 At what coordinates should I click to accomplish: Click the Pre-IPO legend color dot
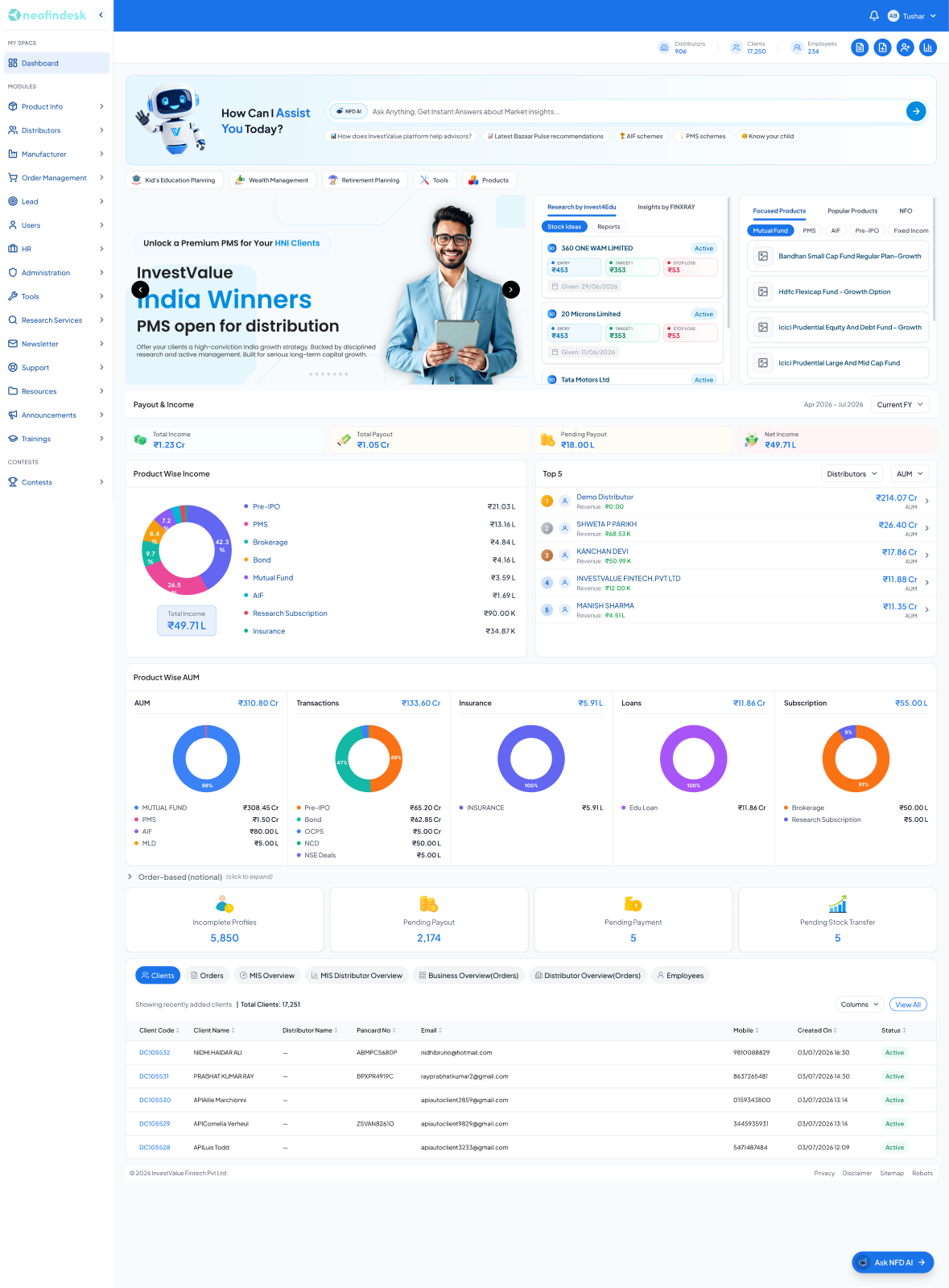(x=246, y=506)
